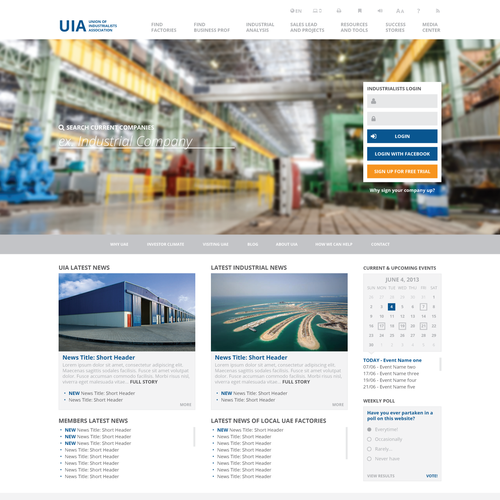Open 'TODAY - Event Name one'
500x500 pixels.
coord(392,360)
